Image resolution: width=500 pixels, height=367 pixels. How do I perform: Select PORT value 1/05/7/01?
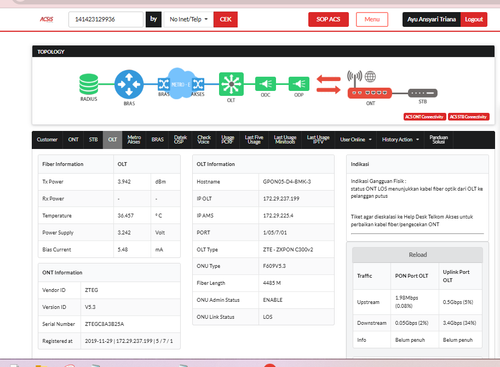[x=275, y=233]
